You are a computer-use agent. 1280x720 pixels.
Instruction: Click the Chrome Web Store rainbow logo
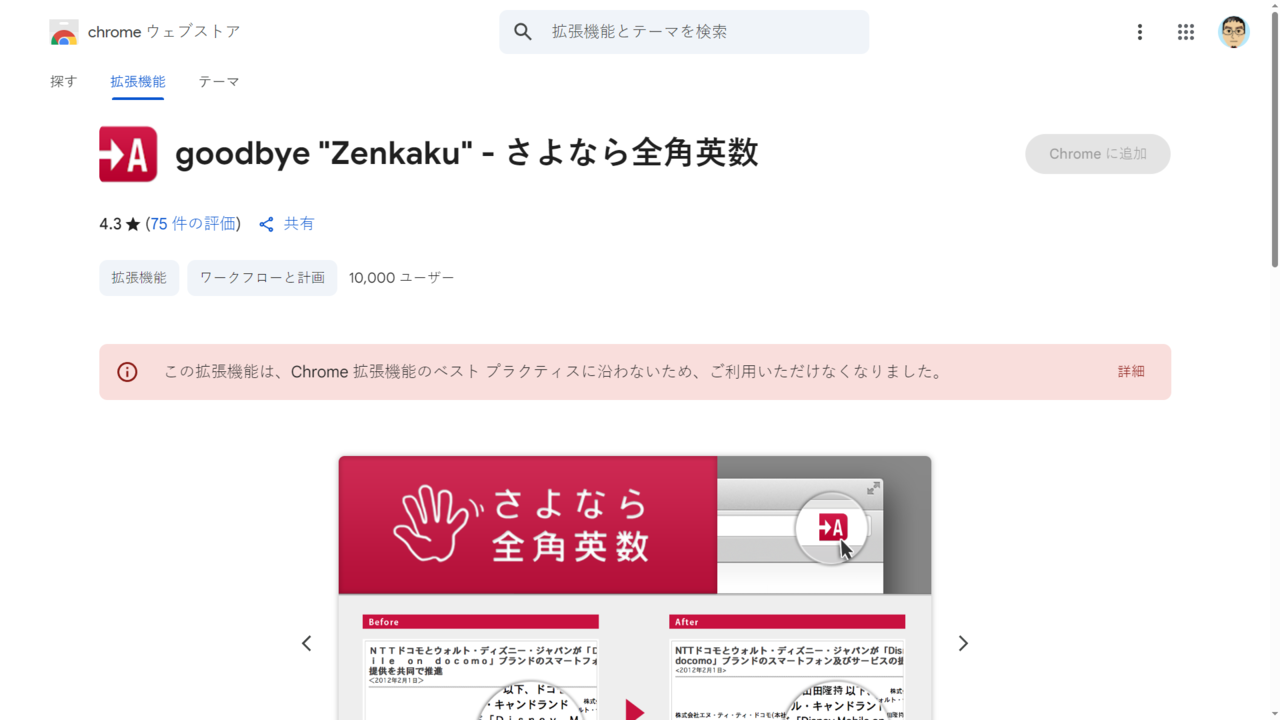pyautogui.click(x=64, y=32)
